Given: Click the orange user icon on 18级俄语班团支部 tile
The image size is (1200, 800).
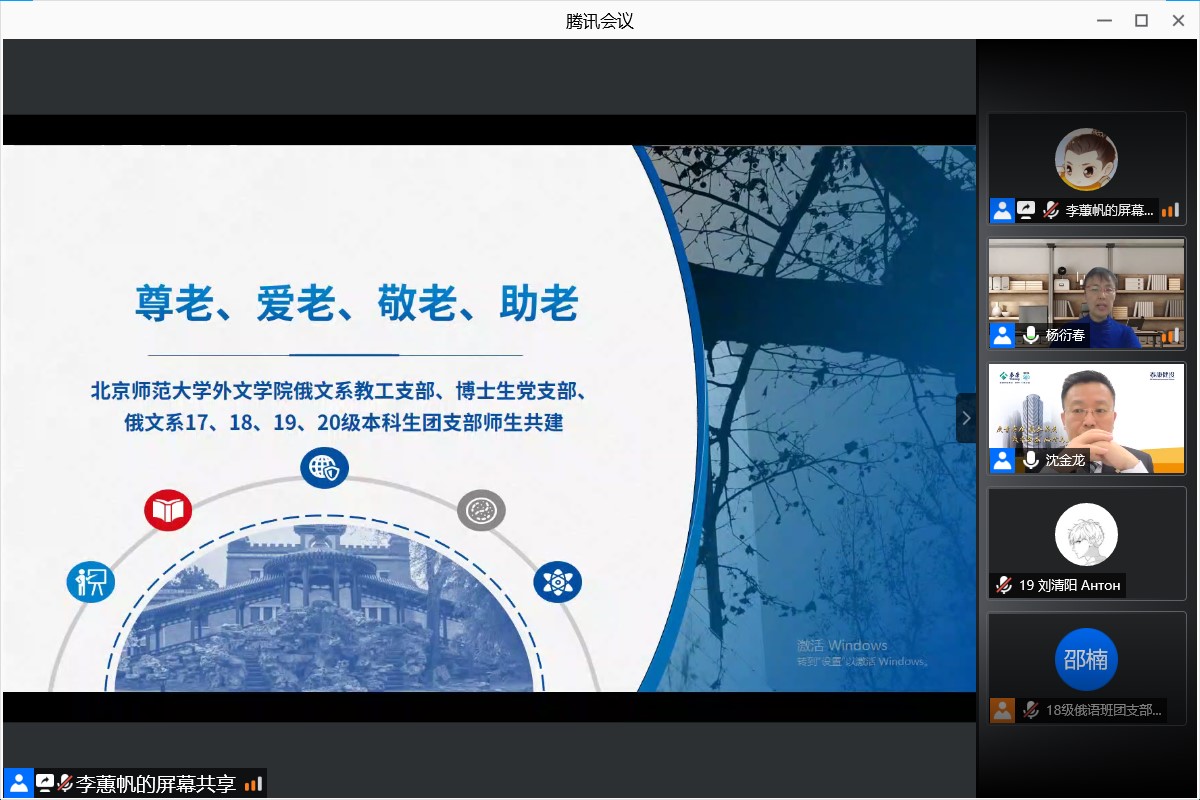Looking at the screenshot, I should click(1002, 710).
